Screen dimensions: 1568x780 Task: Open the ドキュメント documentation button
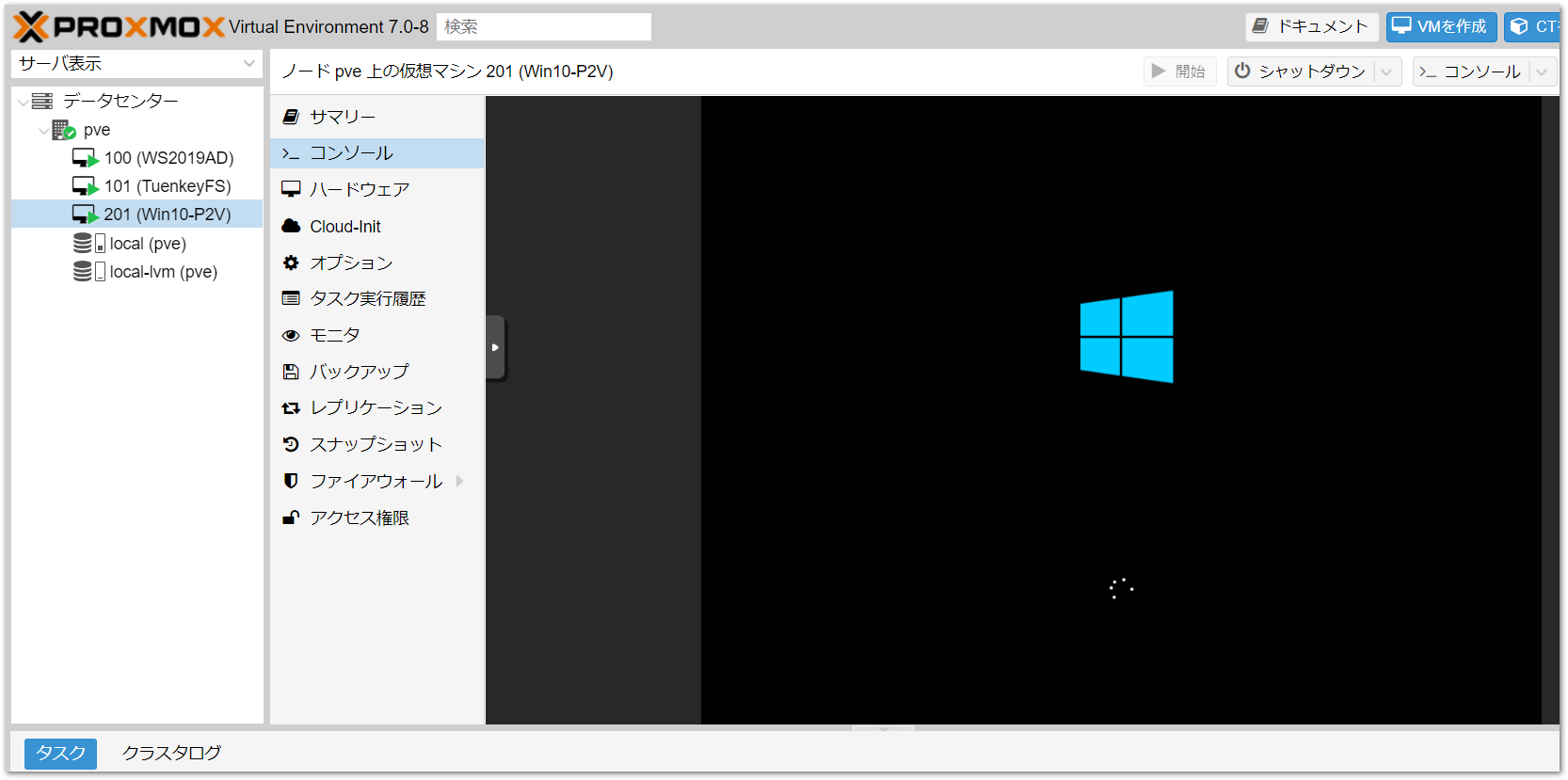(1312, 26)
